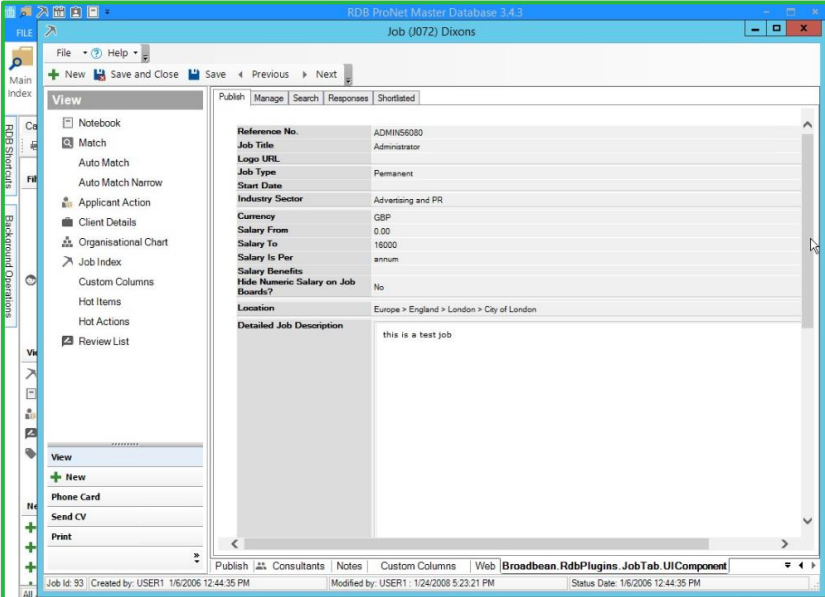Click the pickaxe icon in job window title bar
Image resolution: width=825 pixels, height=597 pixels.
point(51,31)
